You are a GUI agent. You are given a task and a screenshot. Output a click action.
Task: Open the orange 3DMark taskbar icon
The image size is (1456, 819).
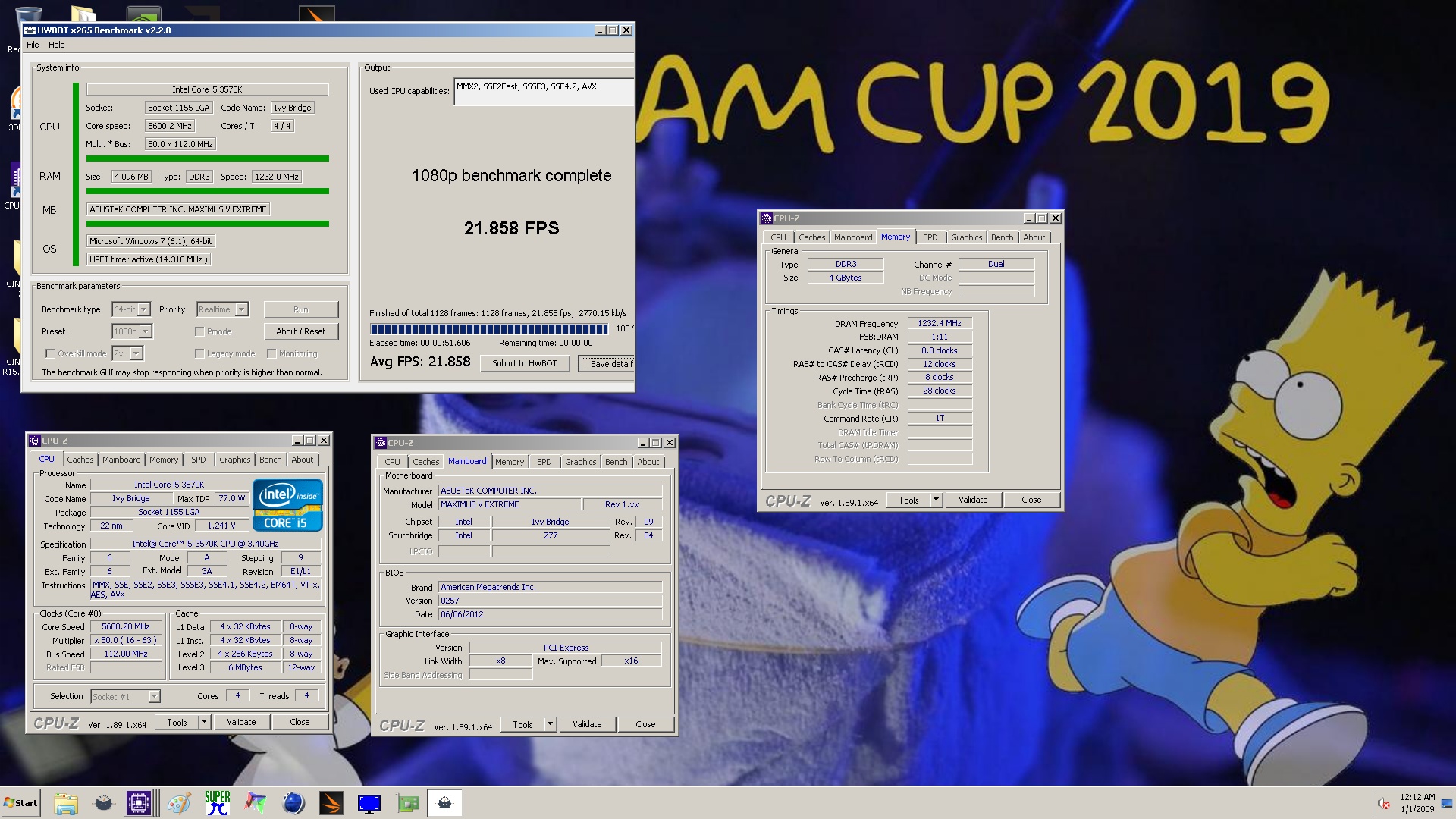point(331,803)
